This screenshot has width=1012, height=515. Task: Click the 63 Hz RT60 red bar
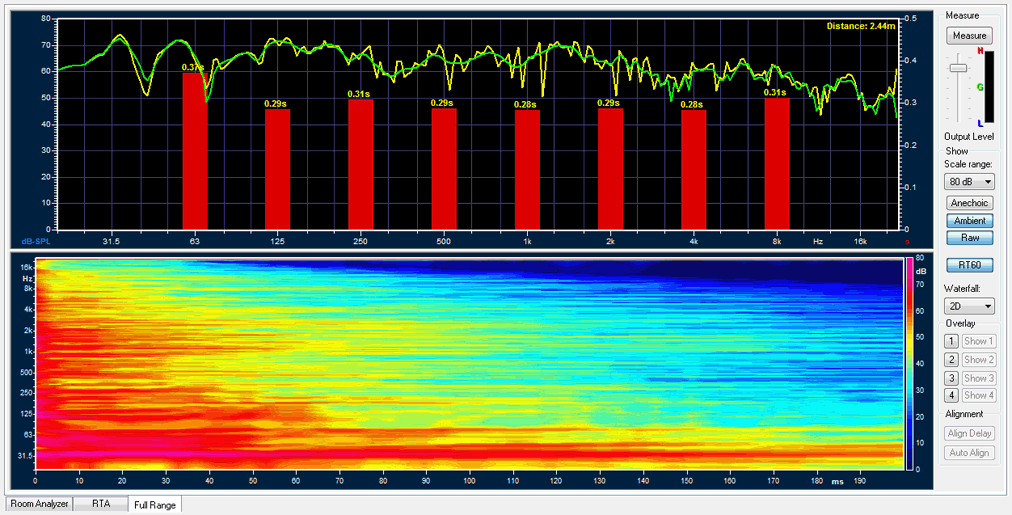[194, 150]
